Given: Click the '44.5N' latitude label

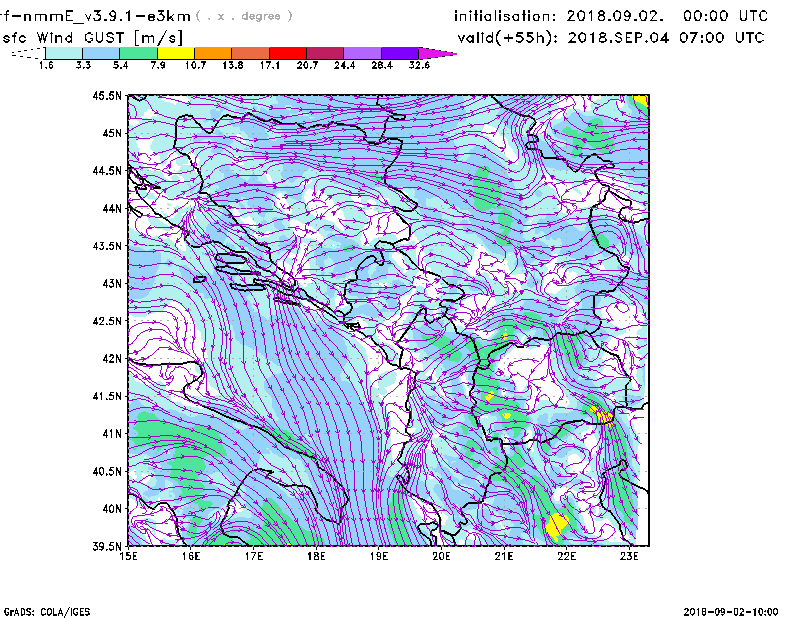Looking at the screenshot, I should (x=107, y=170).
